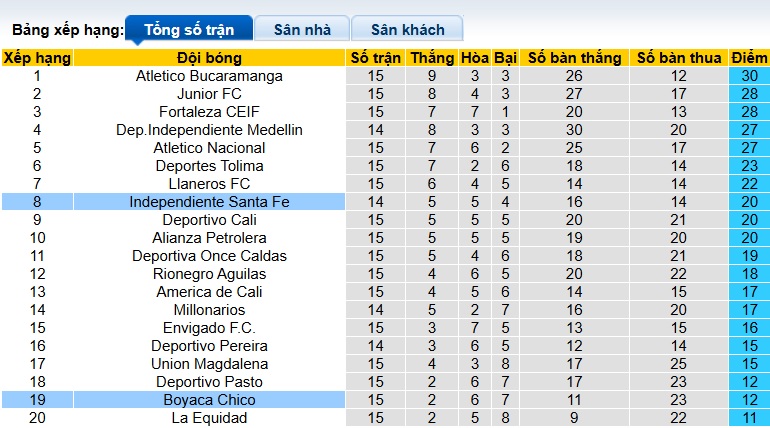Viewport: 770px width, 428px height.
Task: Click the Deportivo Cali team name
Action: pyautogui.click(x=209, y=220)
